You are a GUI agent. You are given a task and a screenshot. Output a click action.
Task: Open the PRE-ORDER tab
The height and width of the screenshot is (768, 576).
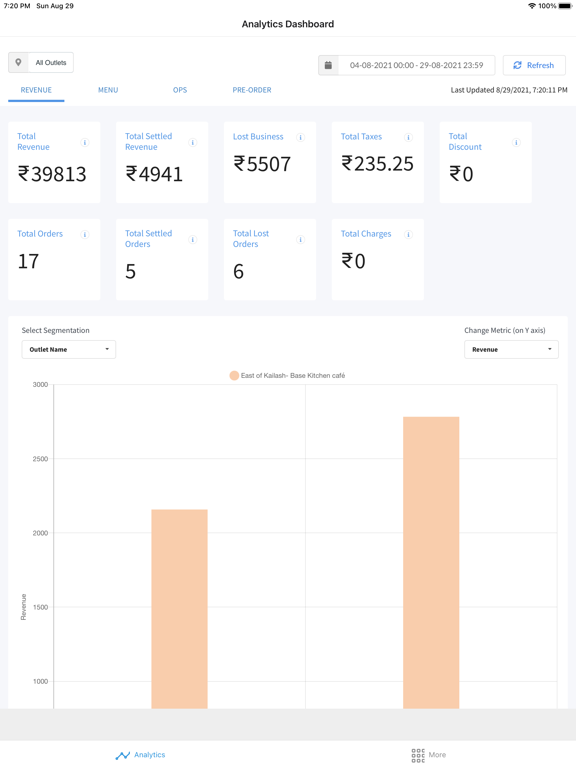[x=252, y=90]
